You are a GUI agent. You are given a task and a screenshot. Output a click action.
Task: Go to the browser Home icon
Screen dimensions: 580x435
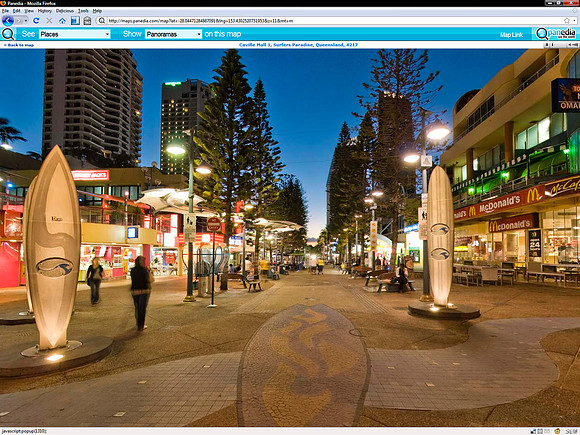[62, 21]
